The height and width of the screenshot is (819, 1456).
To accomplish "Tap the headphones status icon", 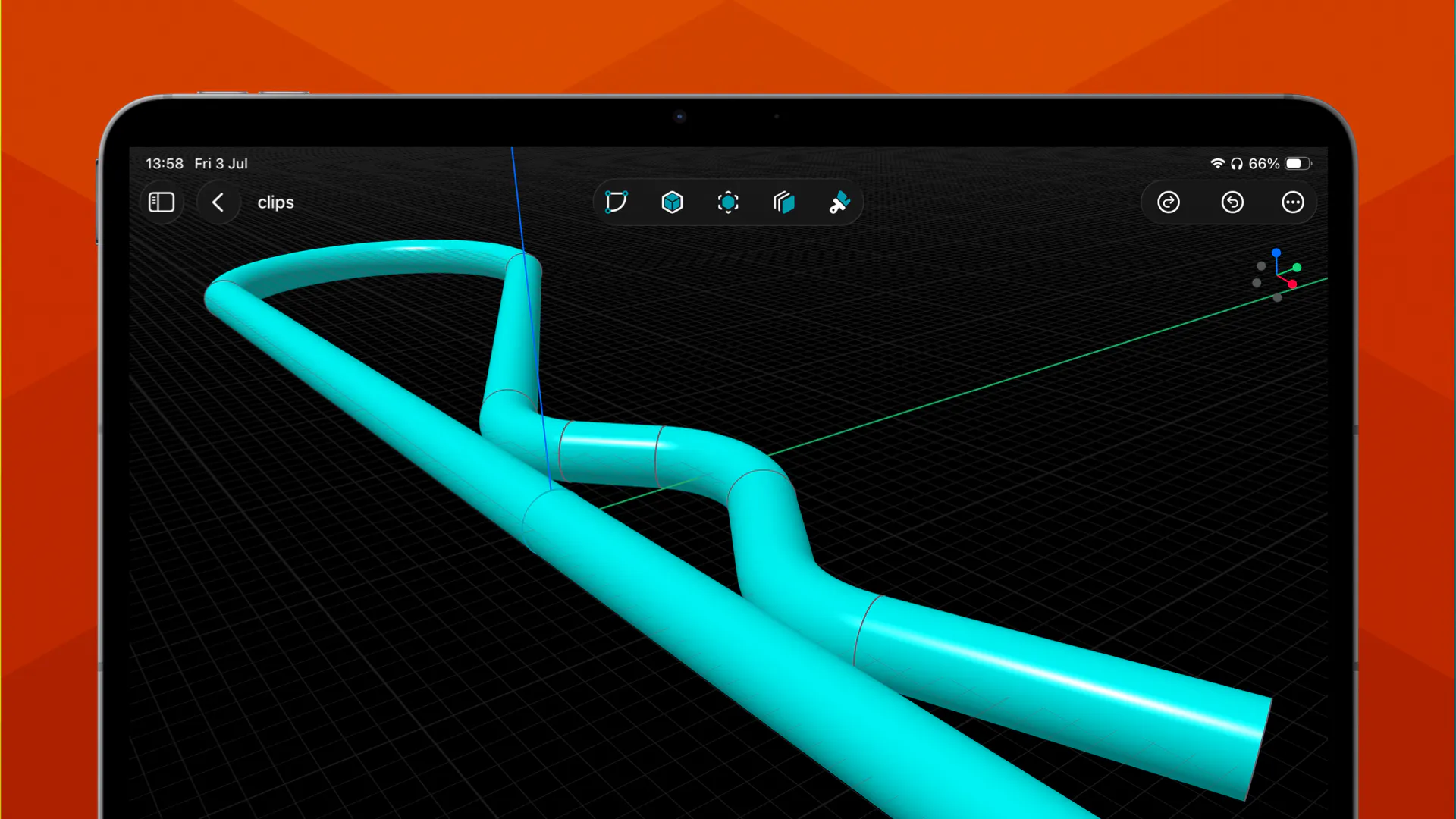I will coord(1237,164).
